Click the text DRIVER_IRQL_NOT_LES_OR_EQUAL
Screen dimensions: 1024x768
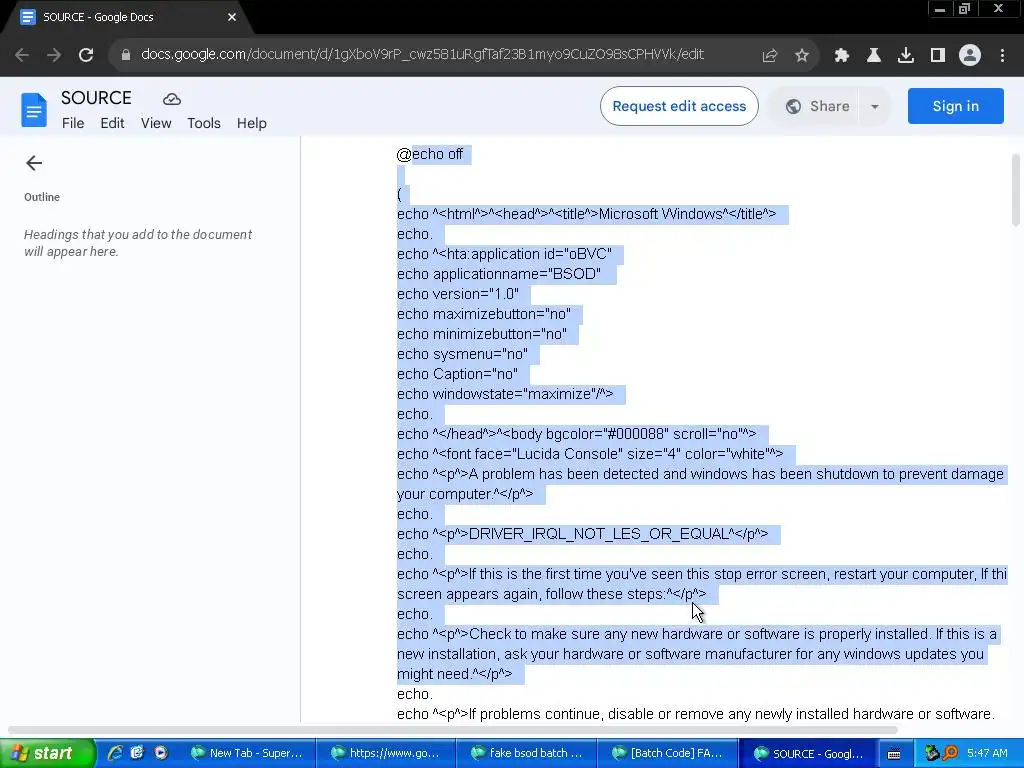pyautogui.click(x=598, y=534)
